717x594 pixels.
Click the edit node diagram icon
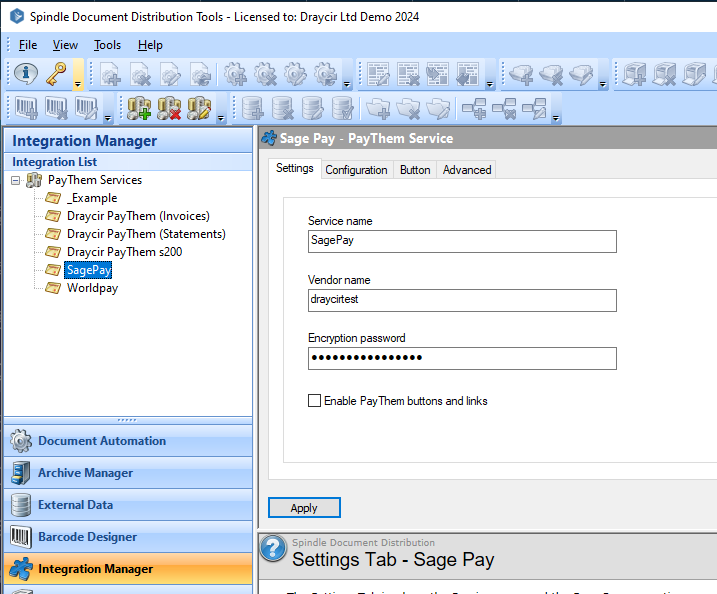pos(534,109)
